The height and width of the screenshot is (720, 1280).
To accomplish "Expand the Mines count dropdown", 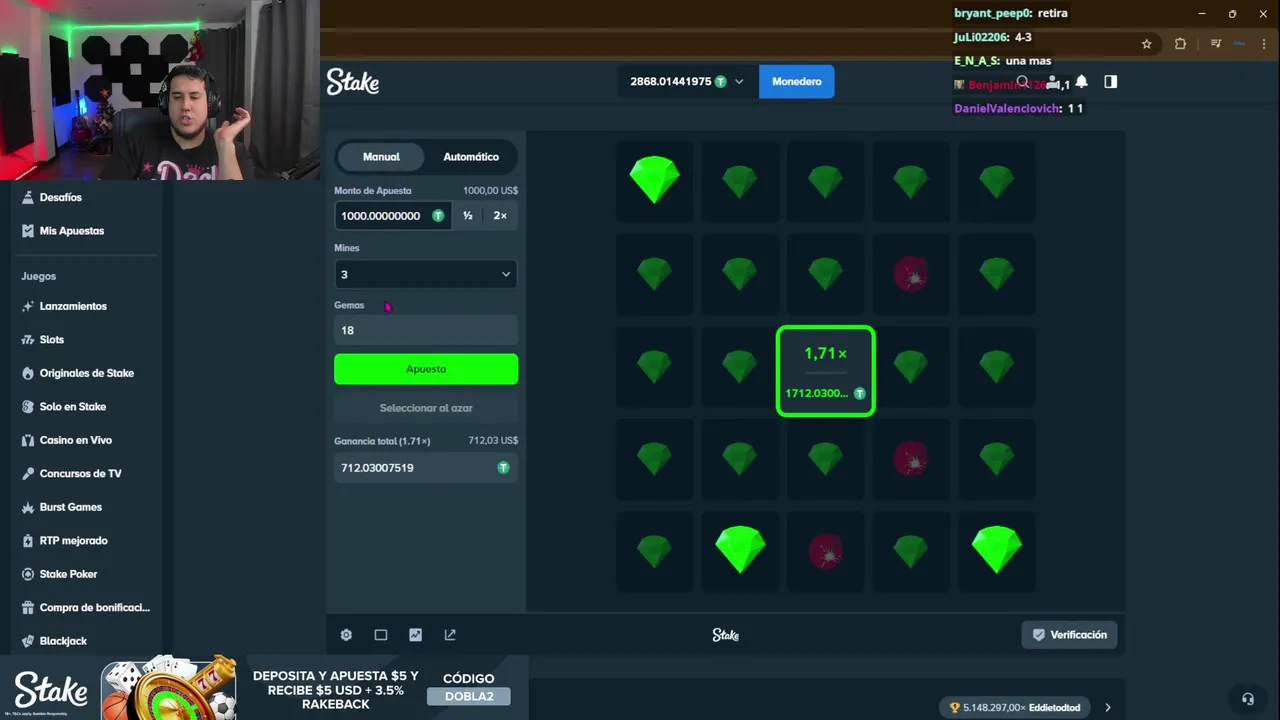I will click(426, 274).
